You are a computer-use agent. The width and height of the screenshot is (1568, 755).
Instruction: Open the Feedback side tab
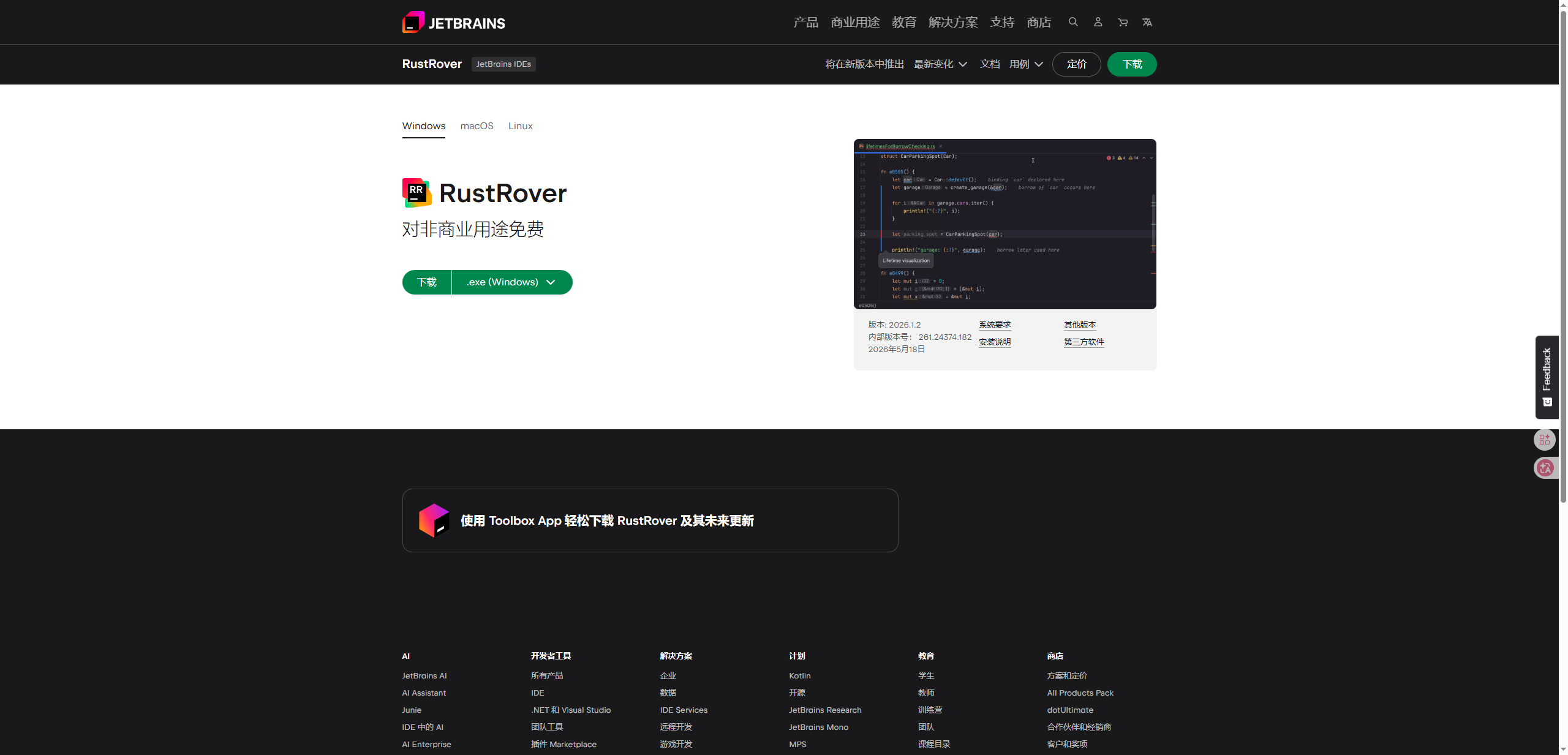1547,377
